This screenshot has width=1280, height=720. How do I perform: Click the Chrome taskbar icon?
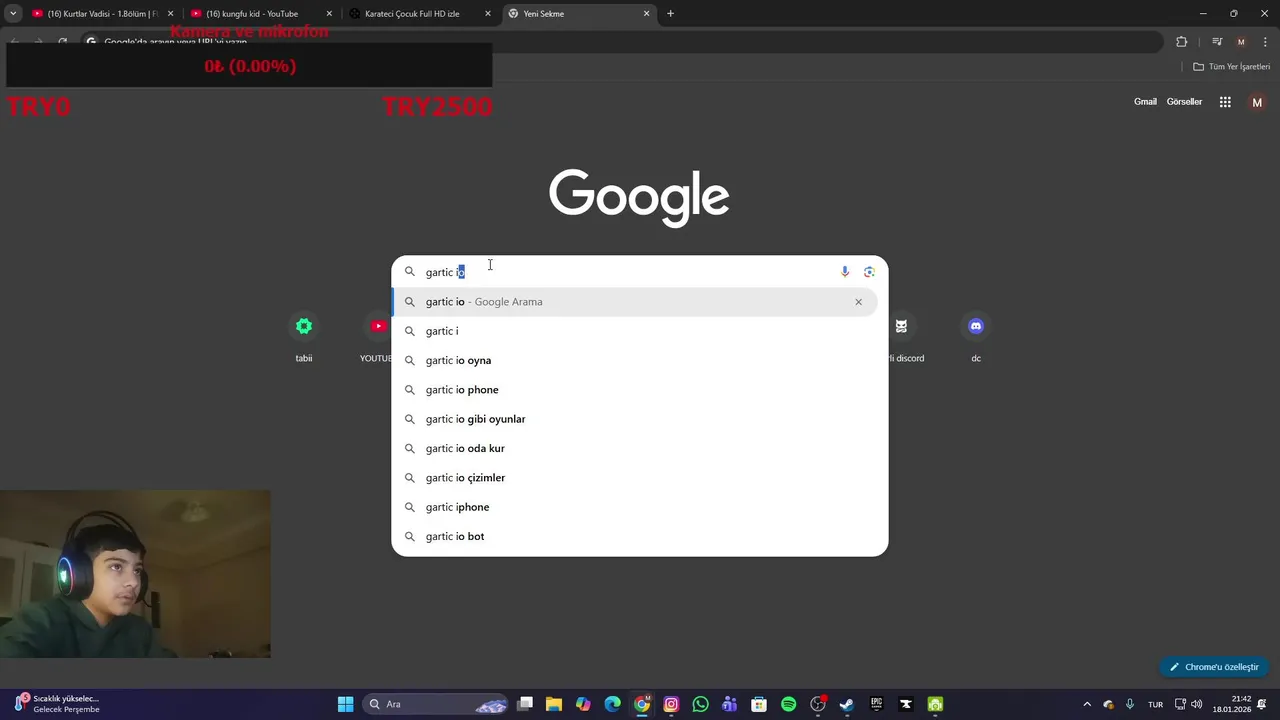(x=642, y=704)
